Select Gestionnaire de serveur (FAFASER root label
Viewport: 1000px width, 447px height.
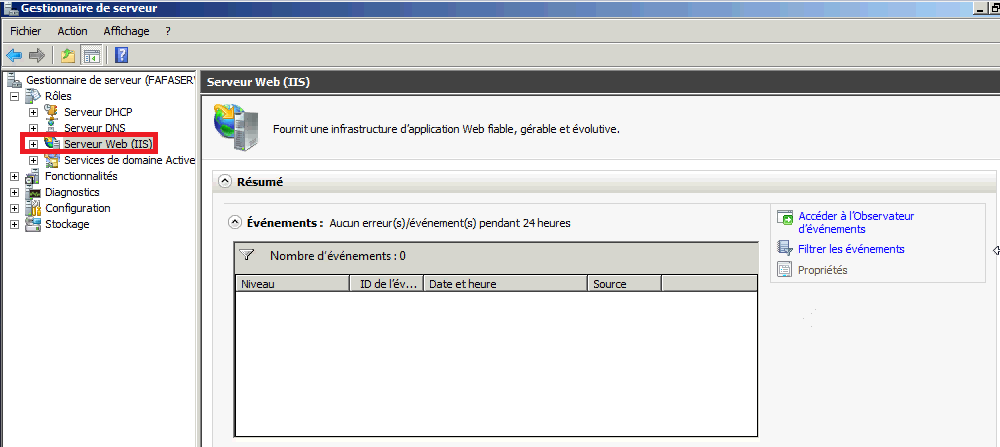coord(110,80)
